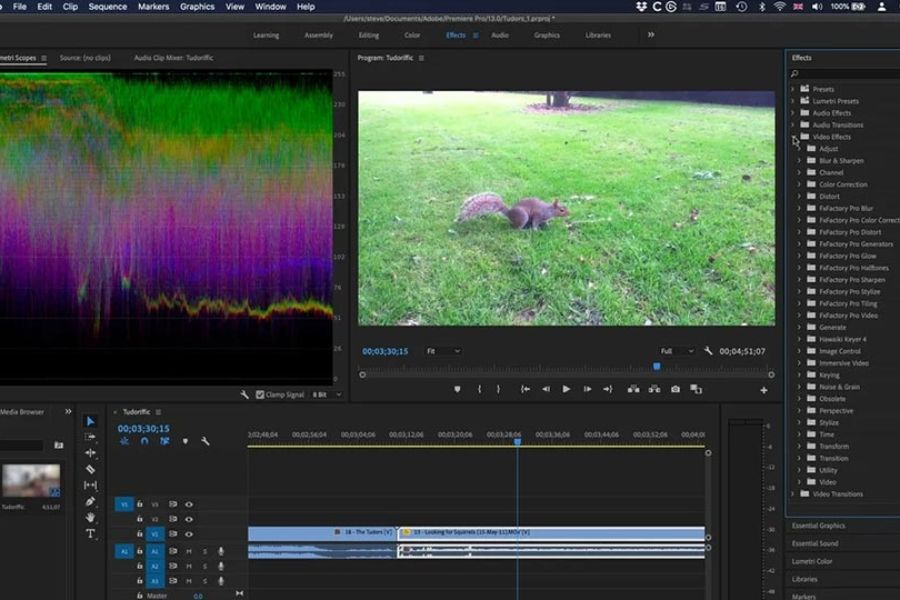This screenshot has height=600, width=900.
Task: Select the Hand tool
Action: tap(90, 517)
